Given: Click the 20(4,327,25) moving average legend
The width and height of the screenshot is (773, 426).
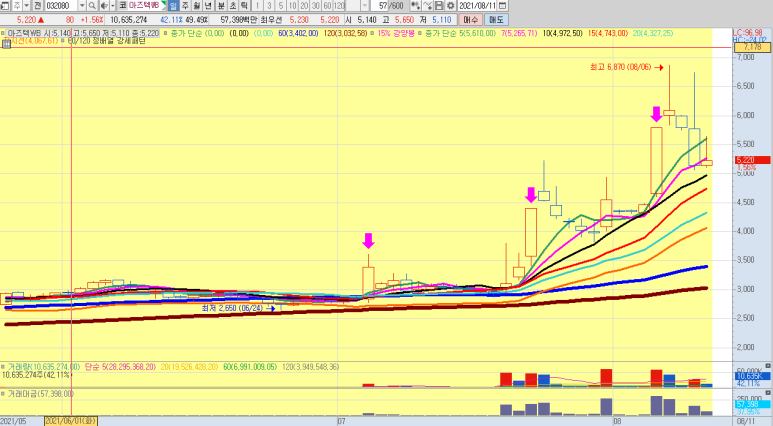Looking at the screenshot, I should click(653, 34).
